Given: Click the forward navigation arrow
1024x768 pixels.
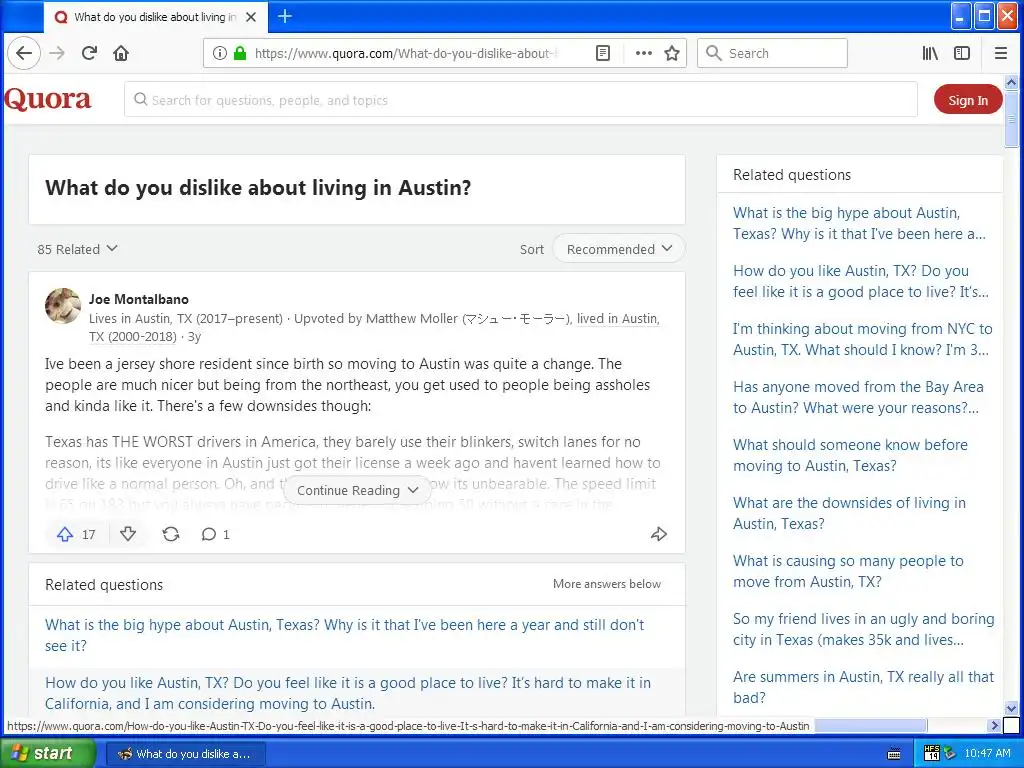Looking at the screenshot, I should coord(57,54).
